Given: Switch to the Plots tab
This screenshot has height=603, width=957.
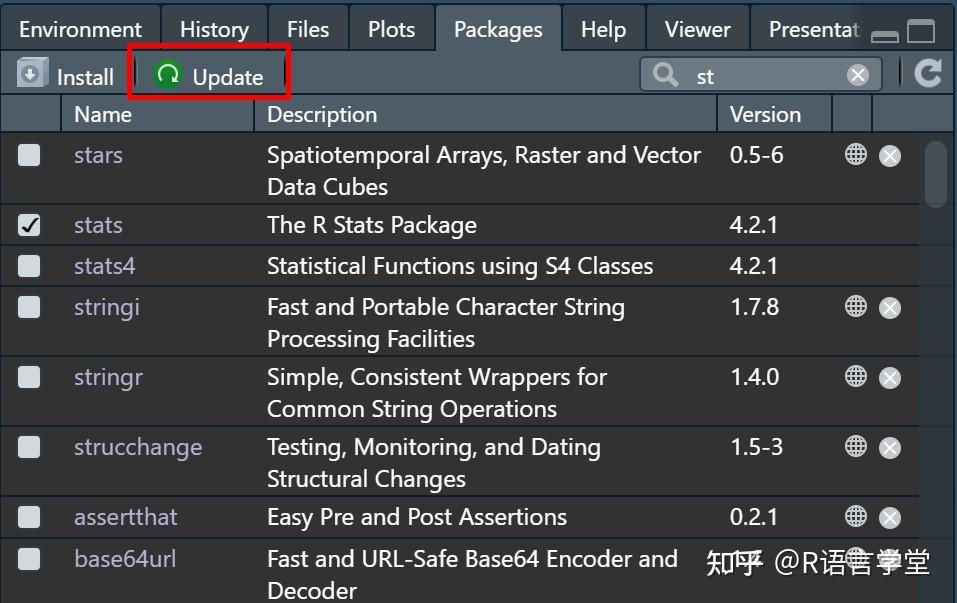Looking at the screenshot, I should [391, 29].
